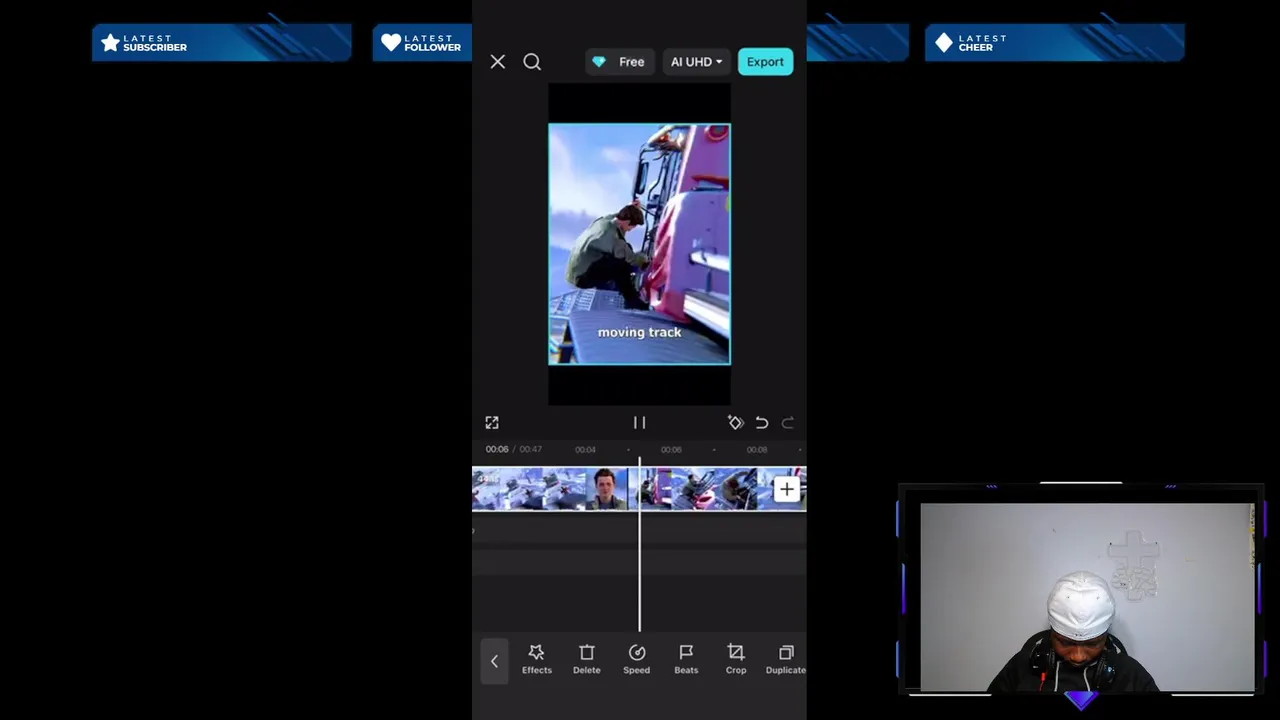Click the Latest Subscriber overlay banner
1280x720 pixels.
pos(222,43)
